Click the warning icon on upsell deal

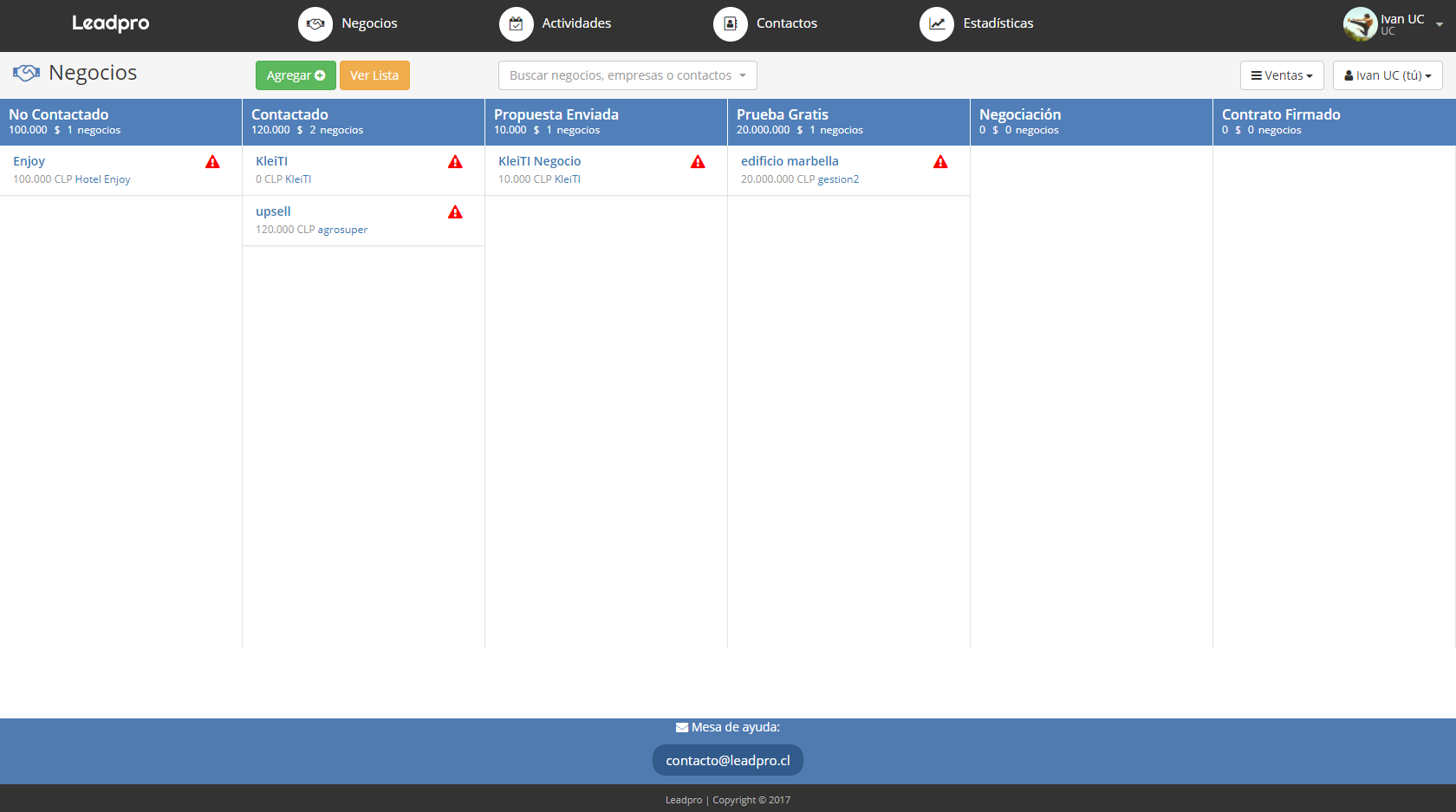pyautogui.click(x=455, y=212)
